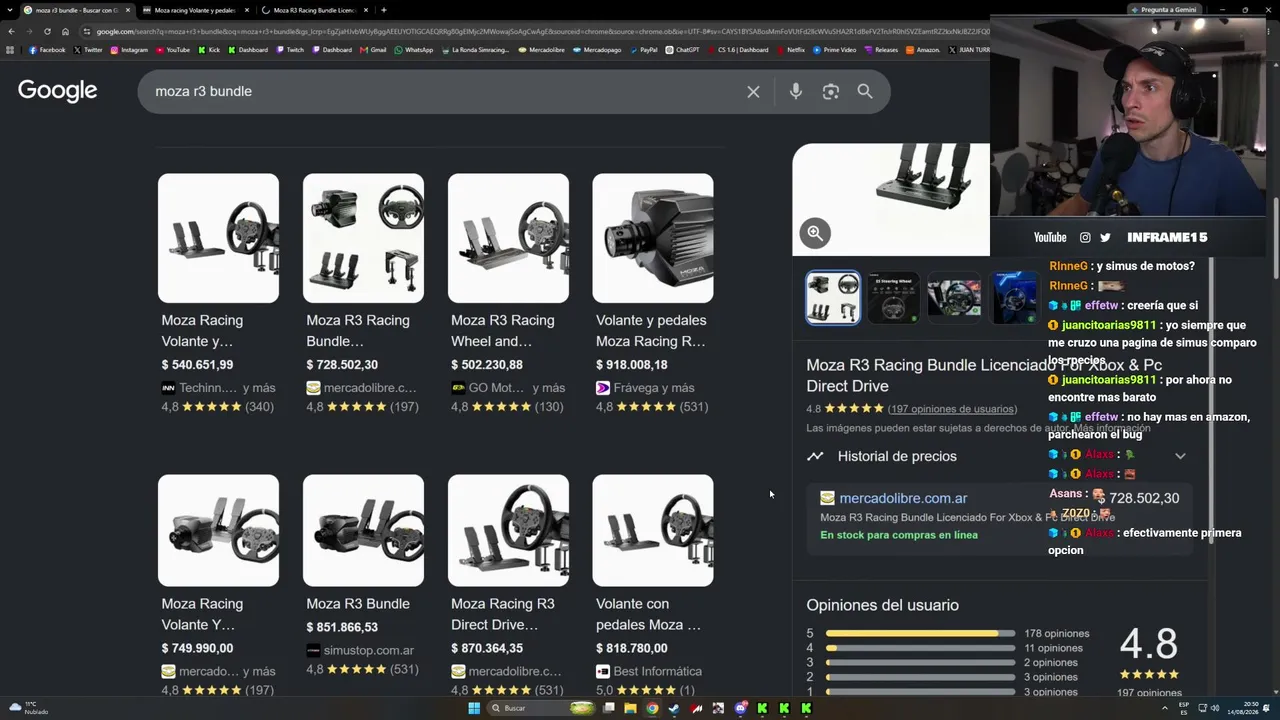This screenshot has width=1280, height=720.
Task: Click the 'simustop.com.ar' seller text
Action: coord(369,650)
